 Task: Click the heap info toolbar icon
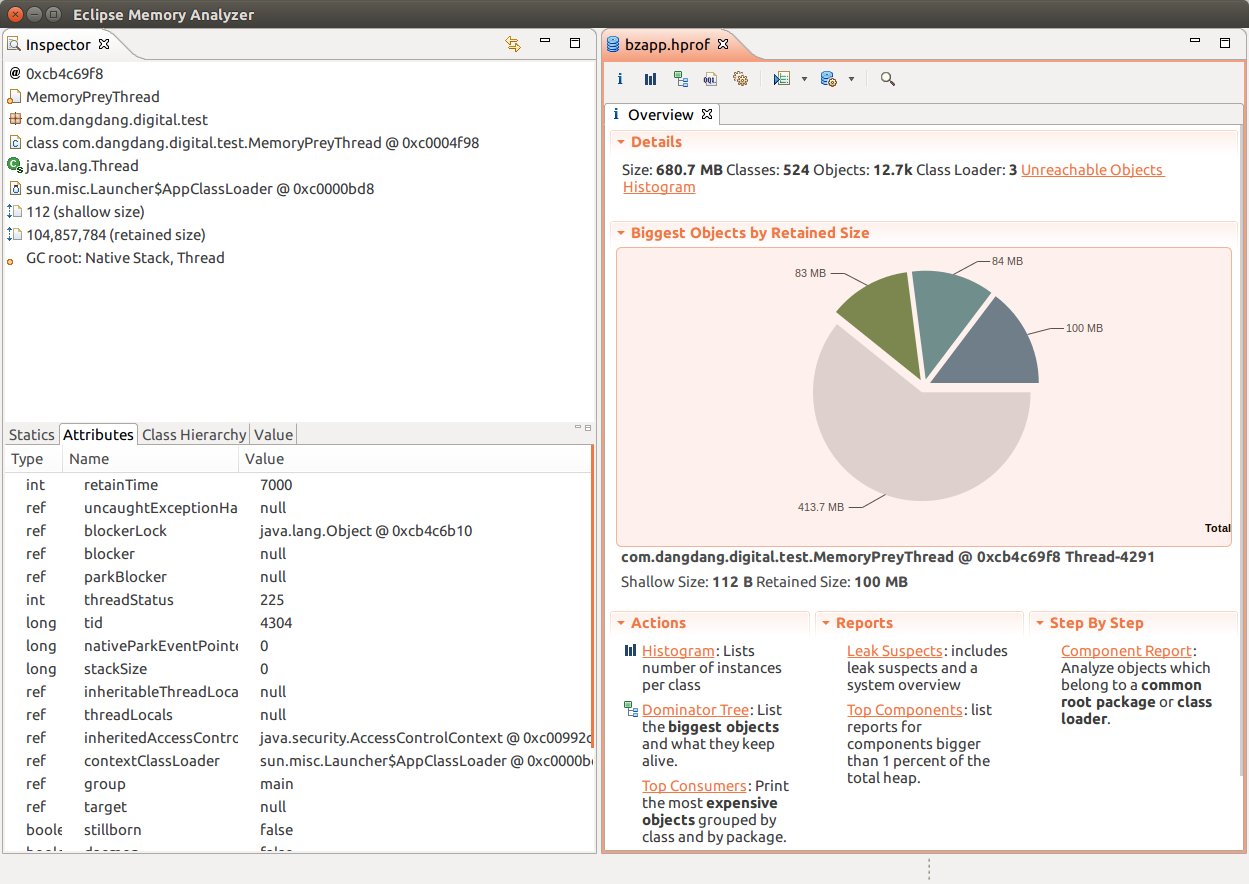tap(620, 79)
